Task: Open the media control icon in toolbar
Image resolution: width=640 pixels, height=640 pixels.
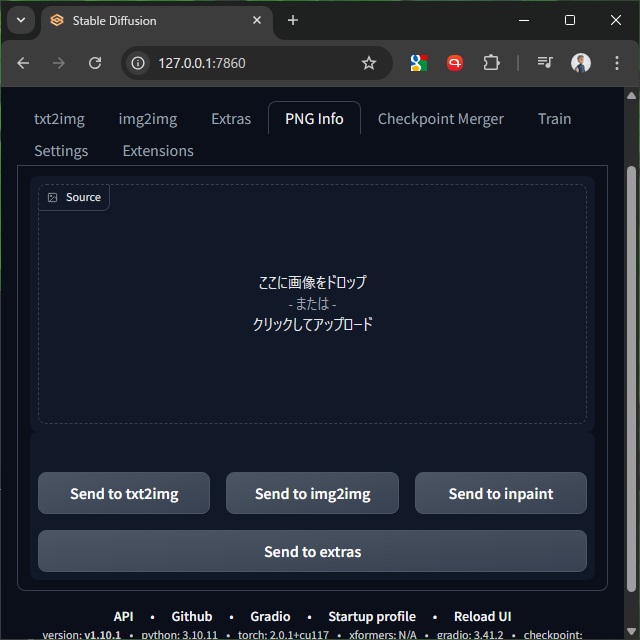Action: coord(545,63)
